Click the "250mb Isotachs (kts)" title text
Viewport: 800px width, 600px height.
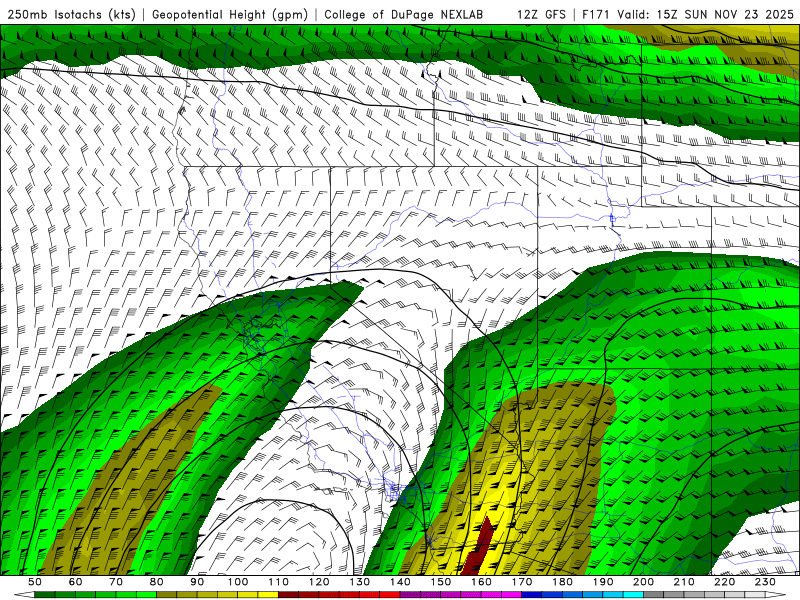71,14
